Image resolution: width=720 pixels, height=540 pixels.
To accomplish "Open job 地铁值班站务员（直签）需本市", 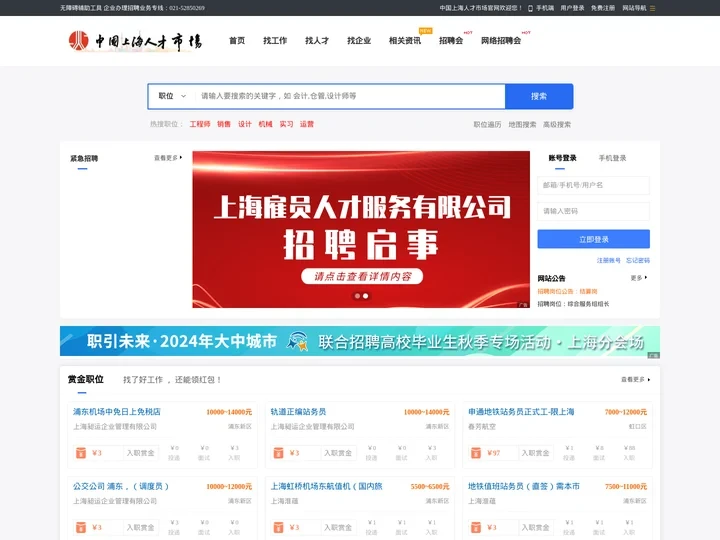I will tap(524, 486).
